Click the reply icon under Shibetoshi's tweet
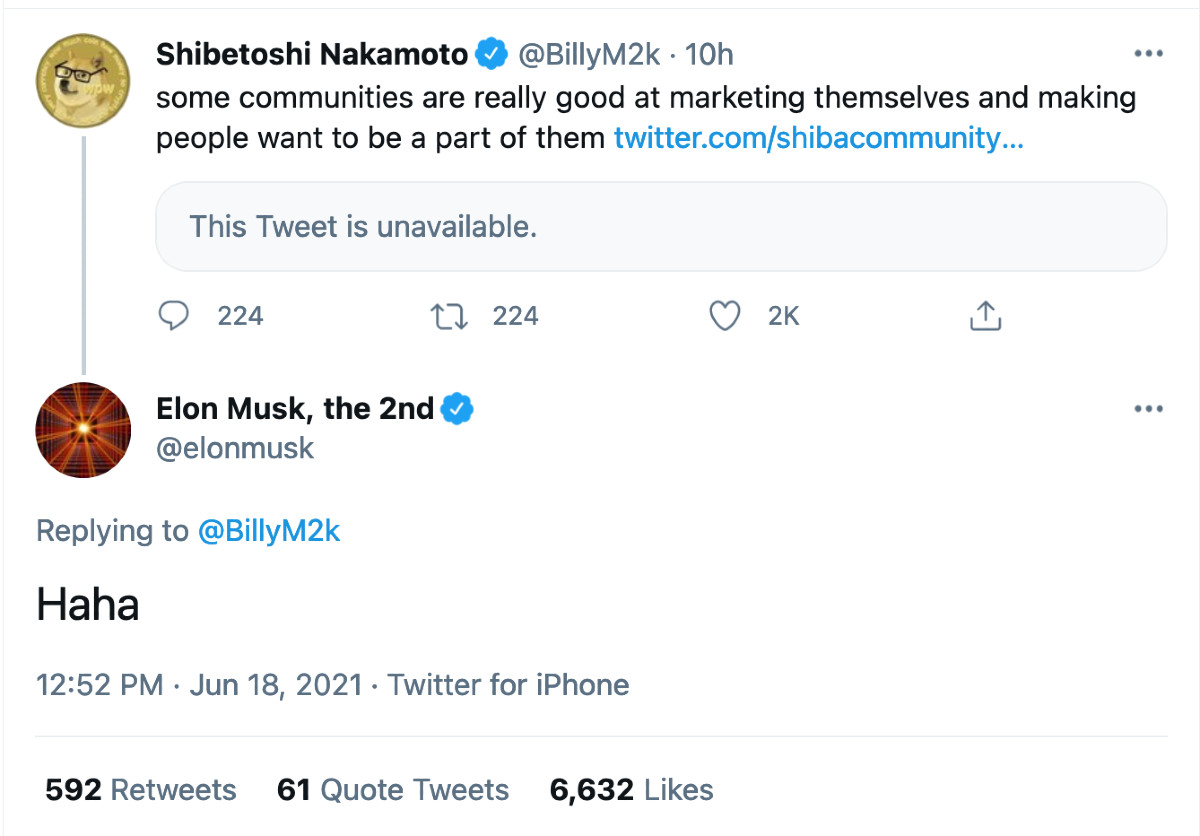This screenshot has height=836, width=1200. [x=175, y=316]
